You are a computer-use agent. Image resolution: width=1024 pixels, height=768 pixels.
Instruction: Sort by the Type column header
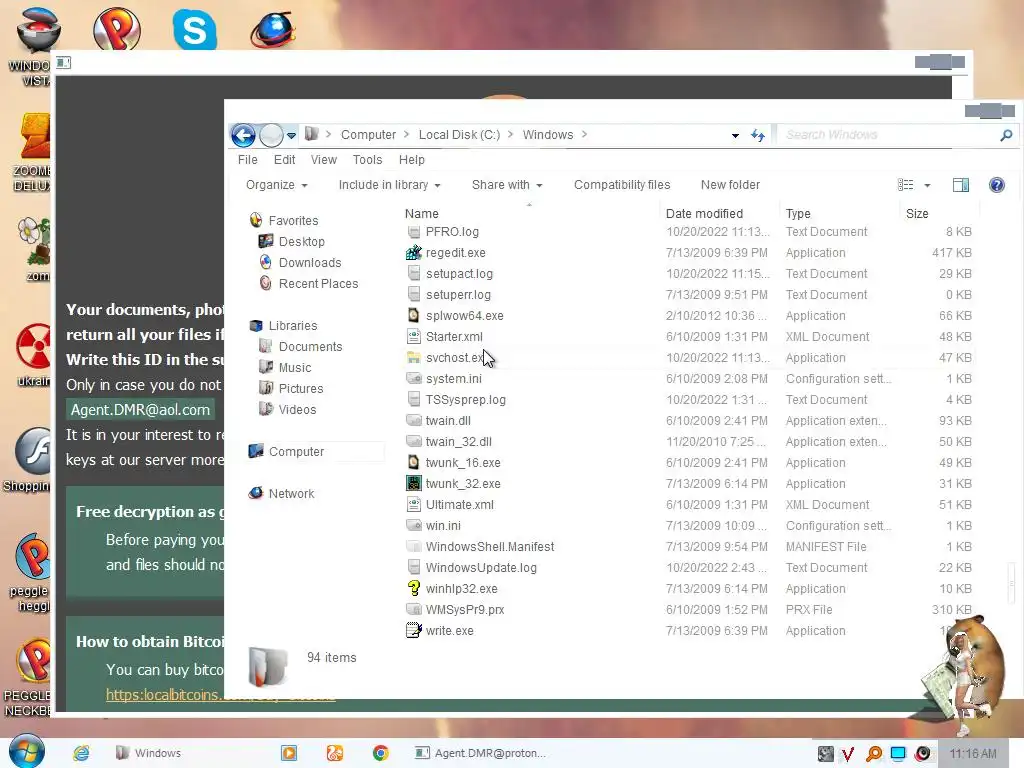[798, 214]
